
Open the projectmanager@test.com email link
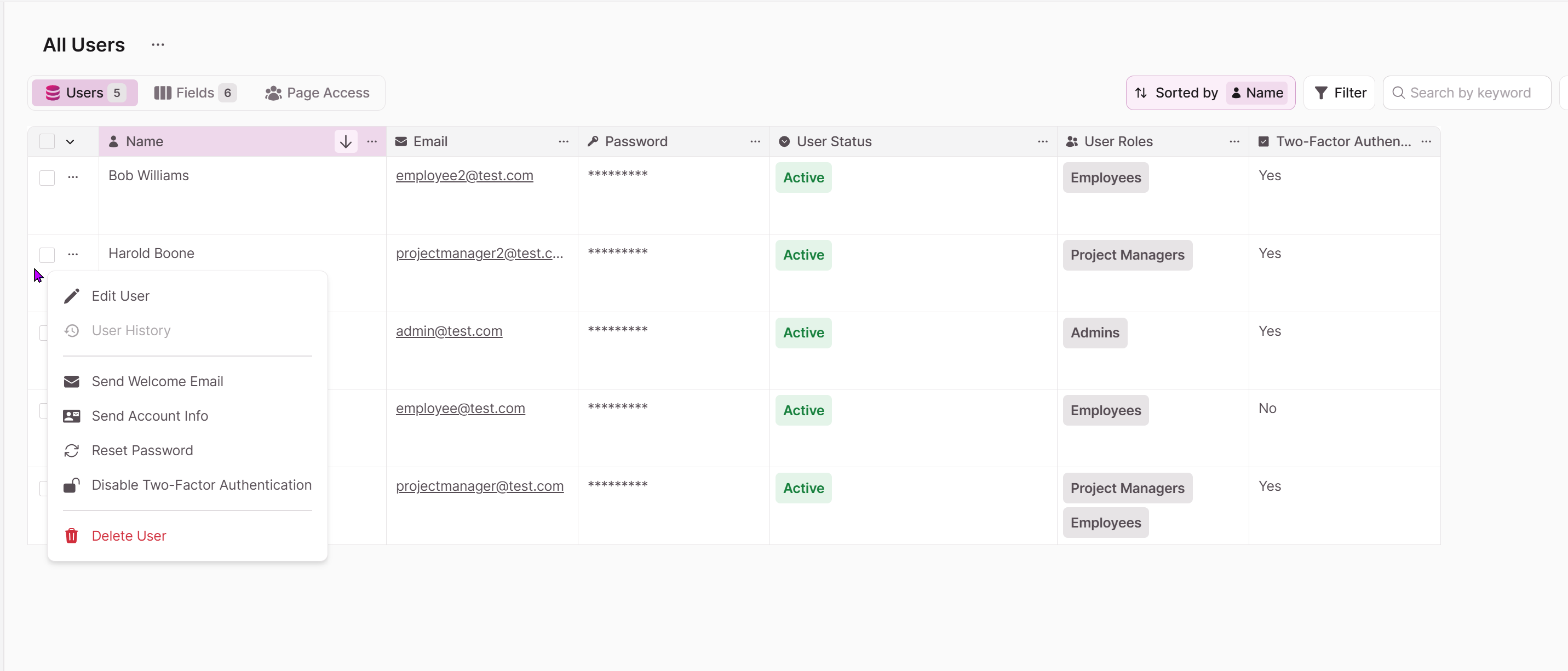[x=479, y=486]
